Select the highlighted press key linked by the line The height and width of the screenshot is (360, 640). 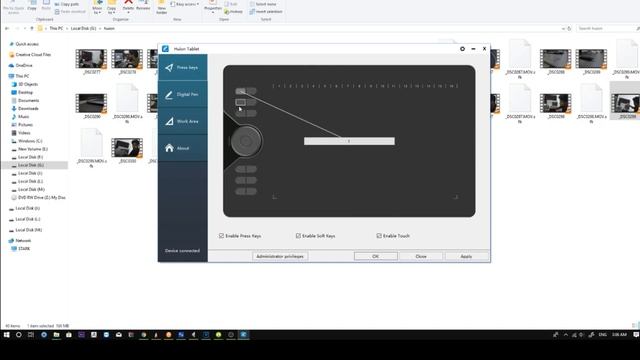click(240, 91)
